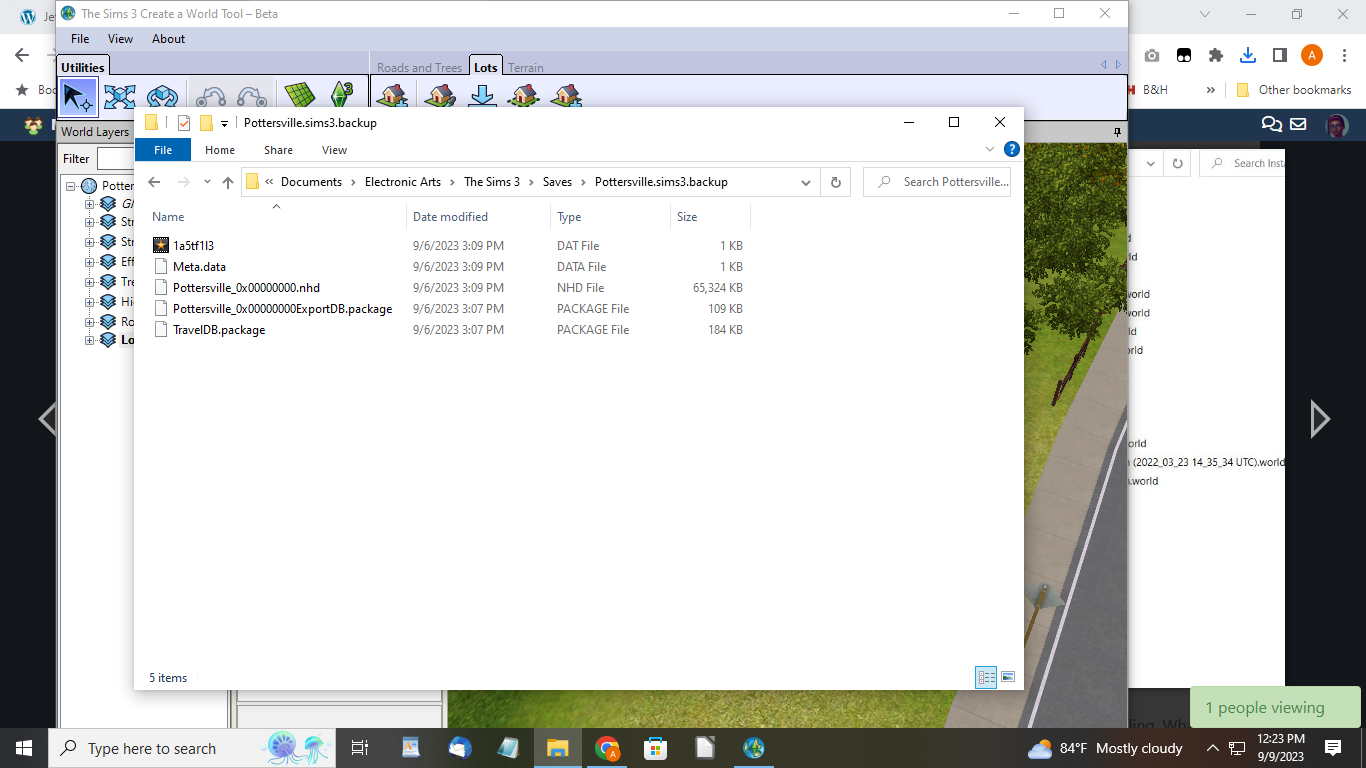1366x768 pixels.
Task: Click the refresh button beside the address bar
Action: [836, 182]
